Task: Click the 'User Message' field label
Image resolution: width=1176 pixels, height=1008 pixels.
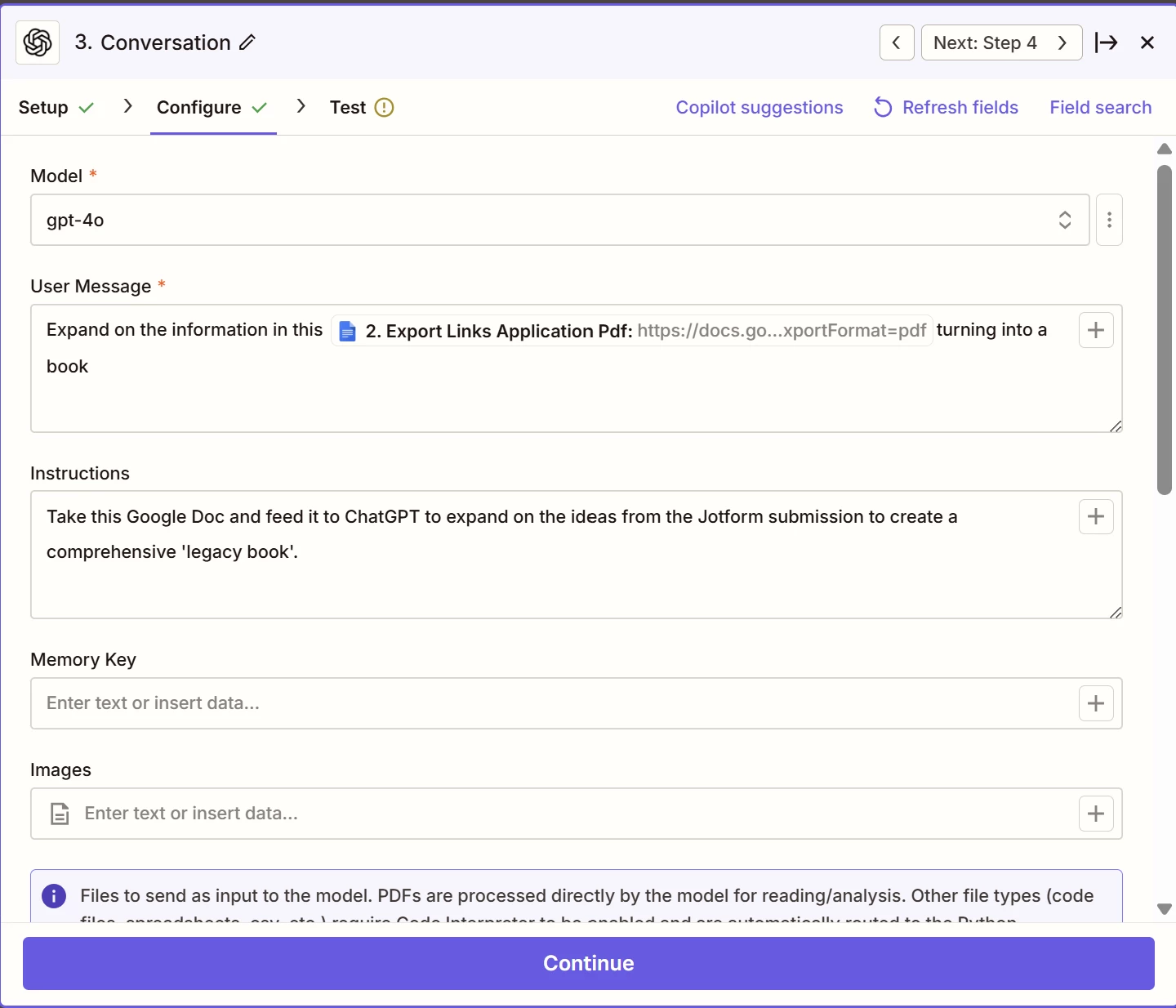Action: [x=91, y=286]
